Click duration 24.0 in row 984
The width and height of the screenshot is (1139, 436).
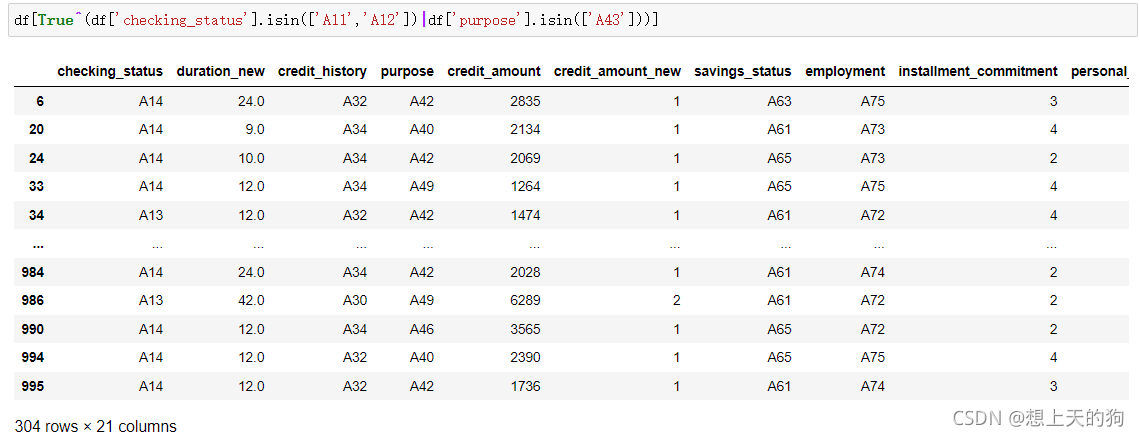(251, 272)
